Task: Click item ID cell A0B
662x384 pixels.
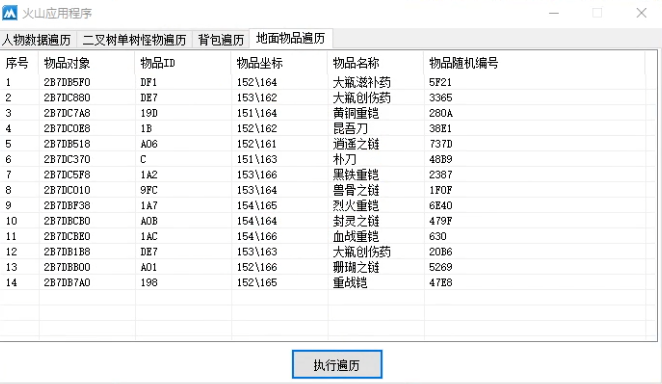Action: 149,221
